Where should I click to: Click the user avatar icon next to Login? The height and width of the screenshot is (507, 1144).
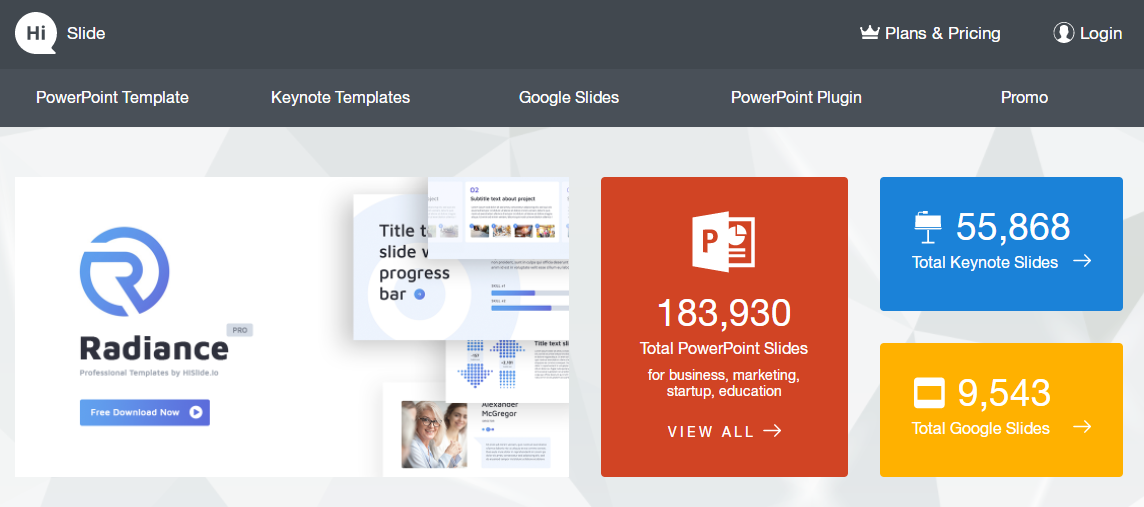point(1064,33)
